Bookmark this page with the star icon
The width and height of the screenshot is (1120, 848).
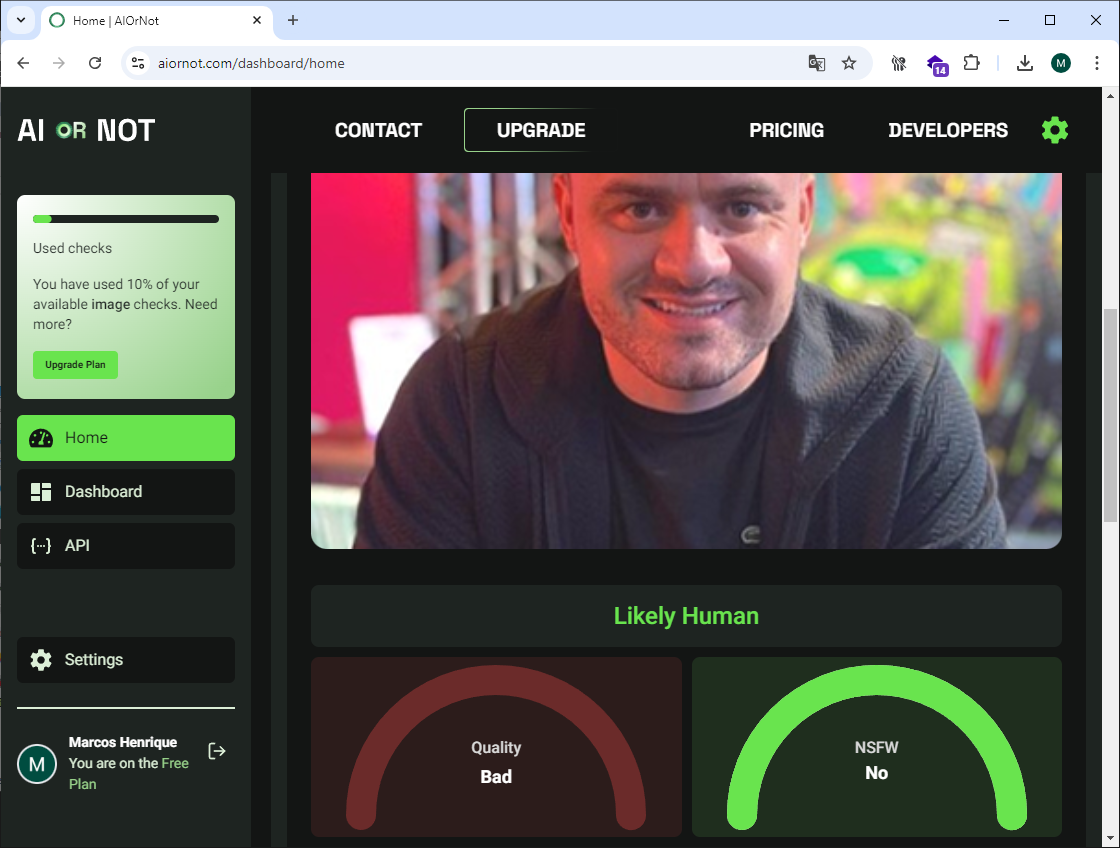pos(849,63)
